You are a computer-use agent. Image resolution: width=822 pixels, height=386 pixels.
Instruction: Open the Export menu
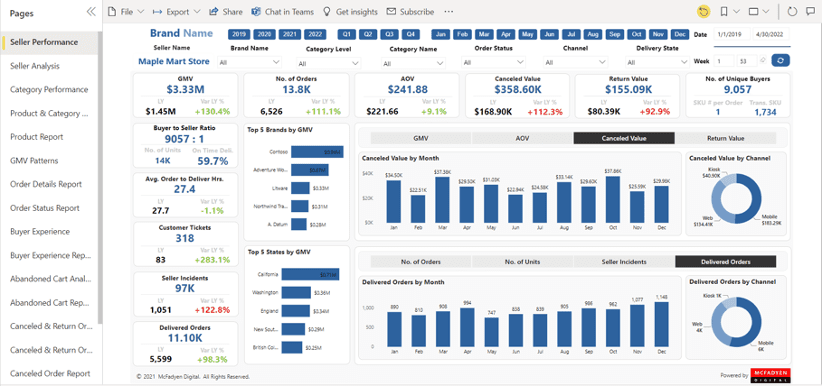pyautogui.click(x=176, y=12)
